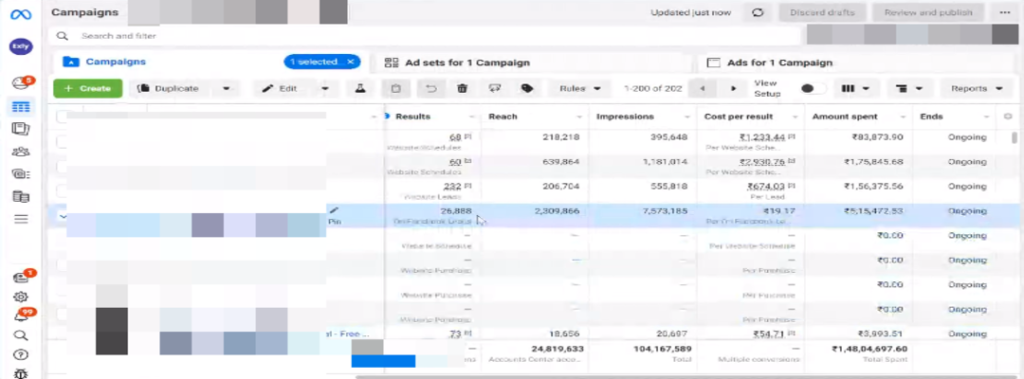This screenshot has width=1024, height=379.
Task: Toggle the View Setup switch
Action: 813,88
